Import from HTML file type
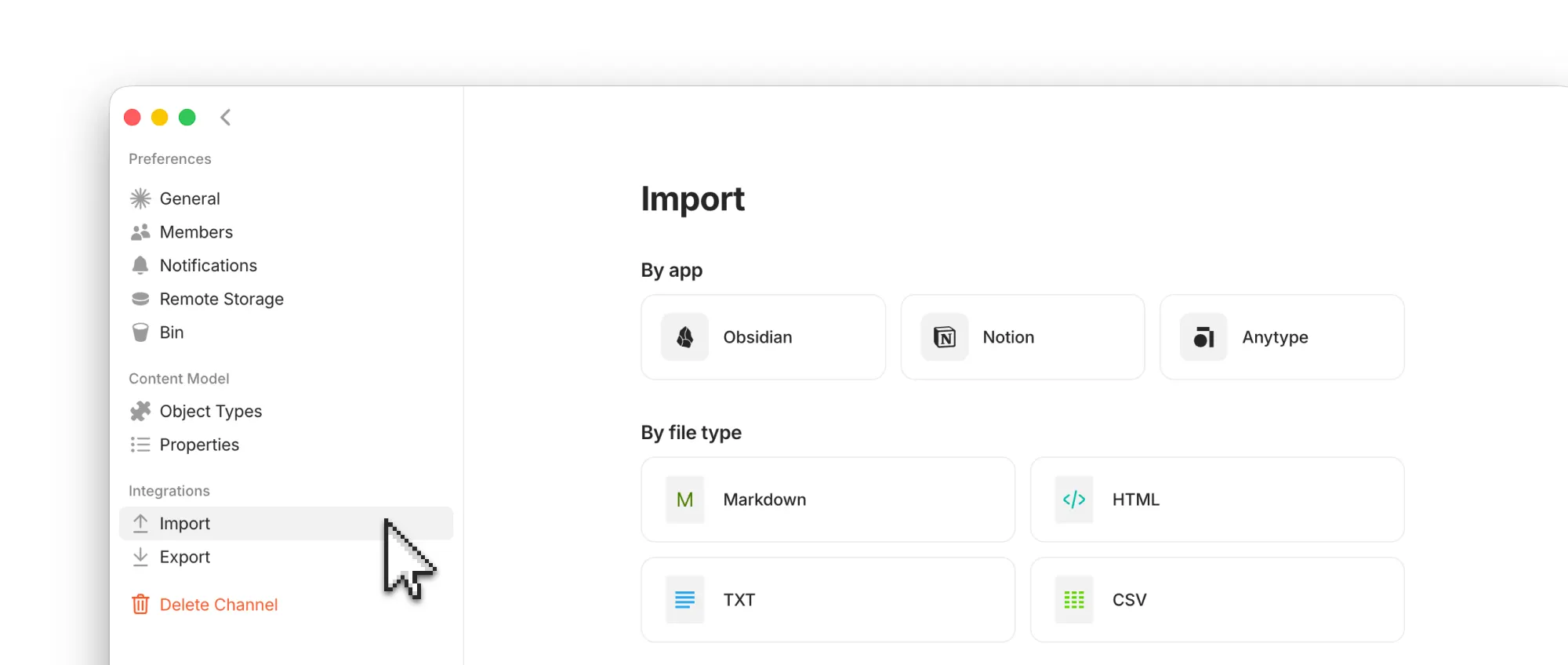1568x665 pixels. tap(1217, 500)
